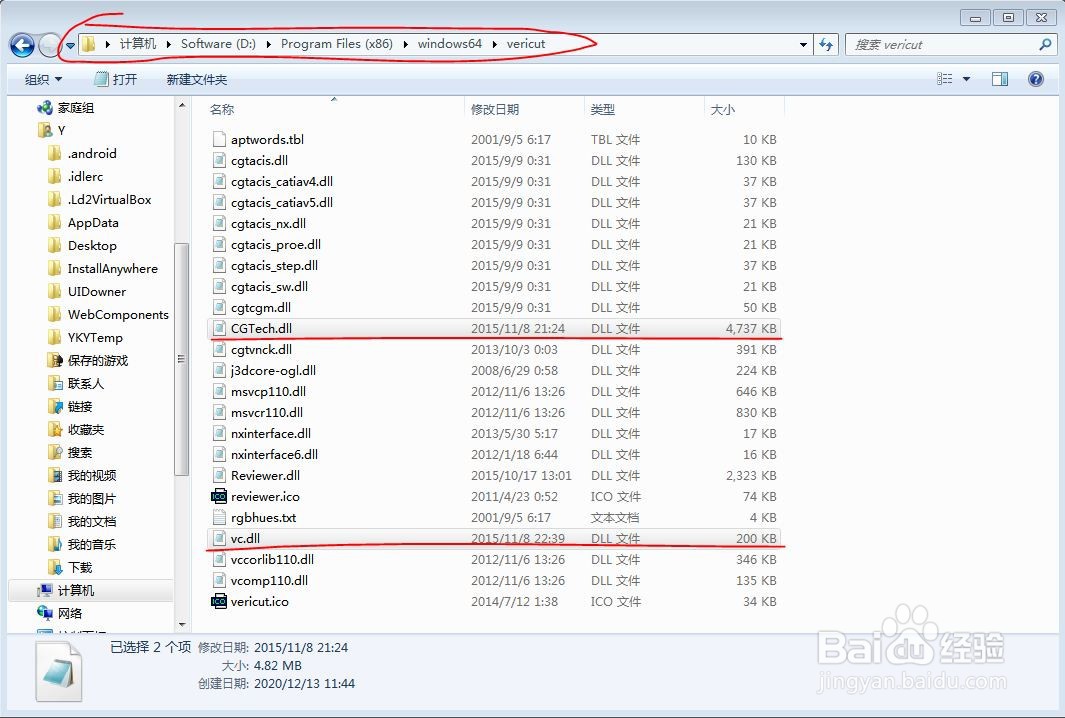The image size is (1065, 718).
Task: Select the cgtacis_nx.dll file icon
Action: click(x=219, y=223)
